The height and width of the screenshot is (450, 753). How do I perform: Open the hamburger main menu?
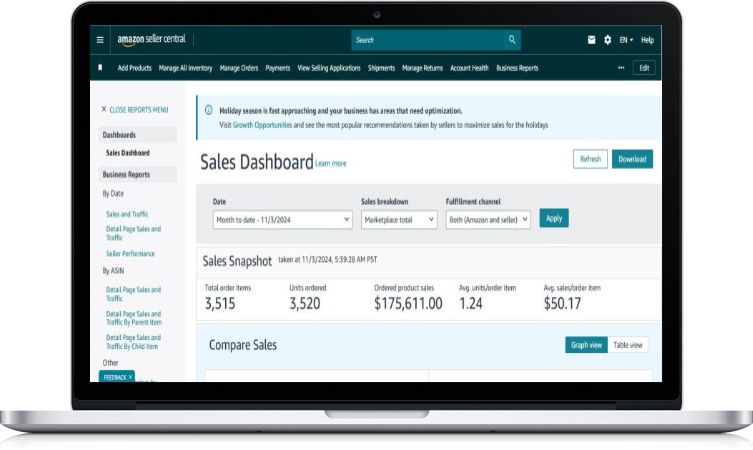point(100,40)
